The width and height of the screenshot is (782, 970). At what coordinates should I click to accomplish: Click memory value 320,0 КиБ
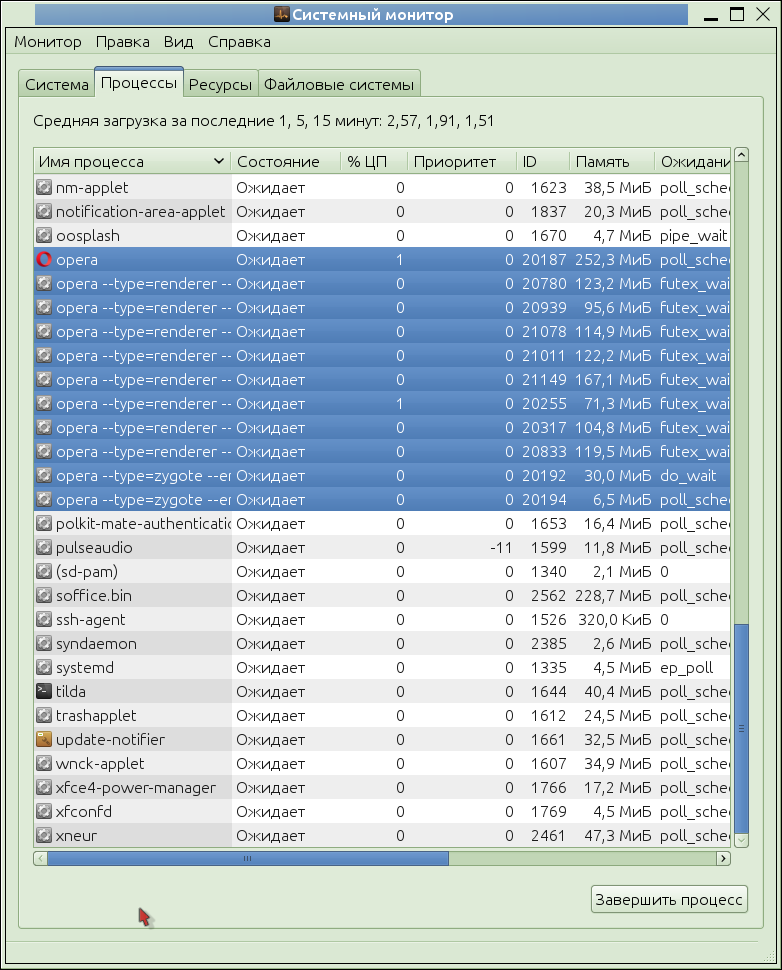click(615, 620)
